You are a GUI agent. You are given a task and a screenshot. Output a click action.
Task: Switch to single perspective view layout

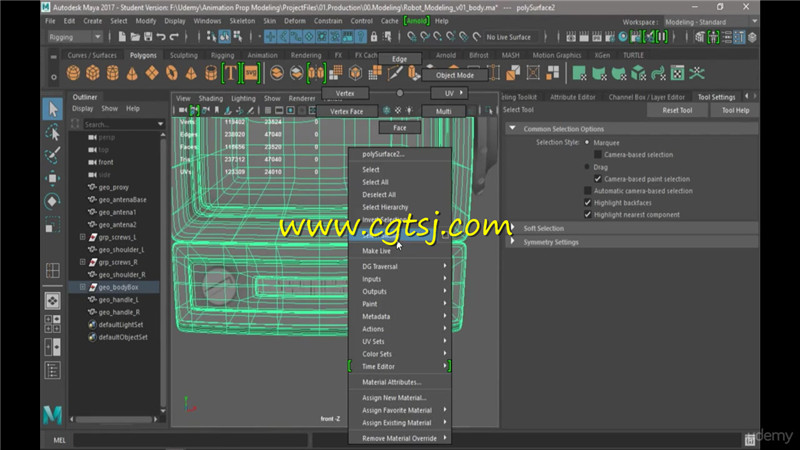tap(53, 301)
